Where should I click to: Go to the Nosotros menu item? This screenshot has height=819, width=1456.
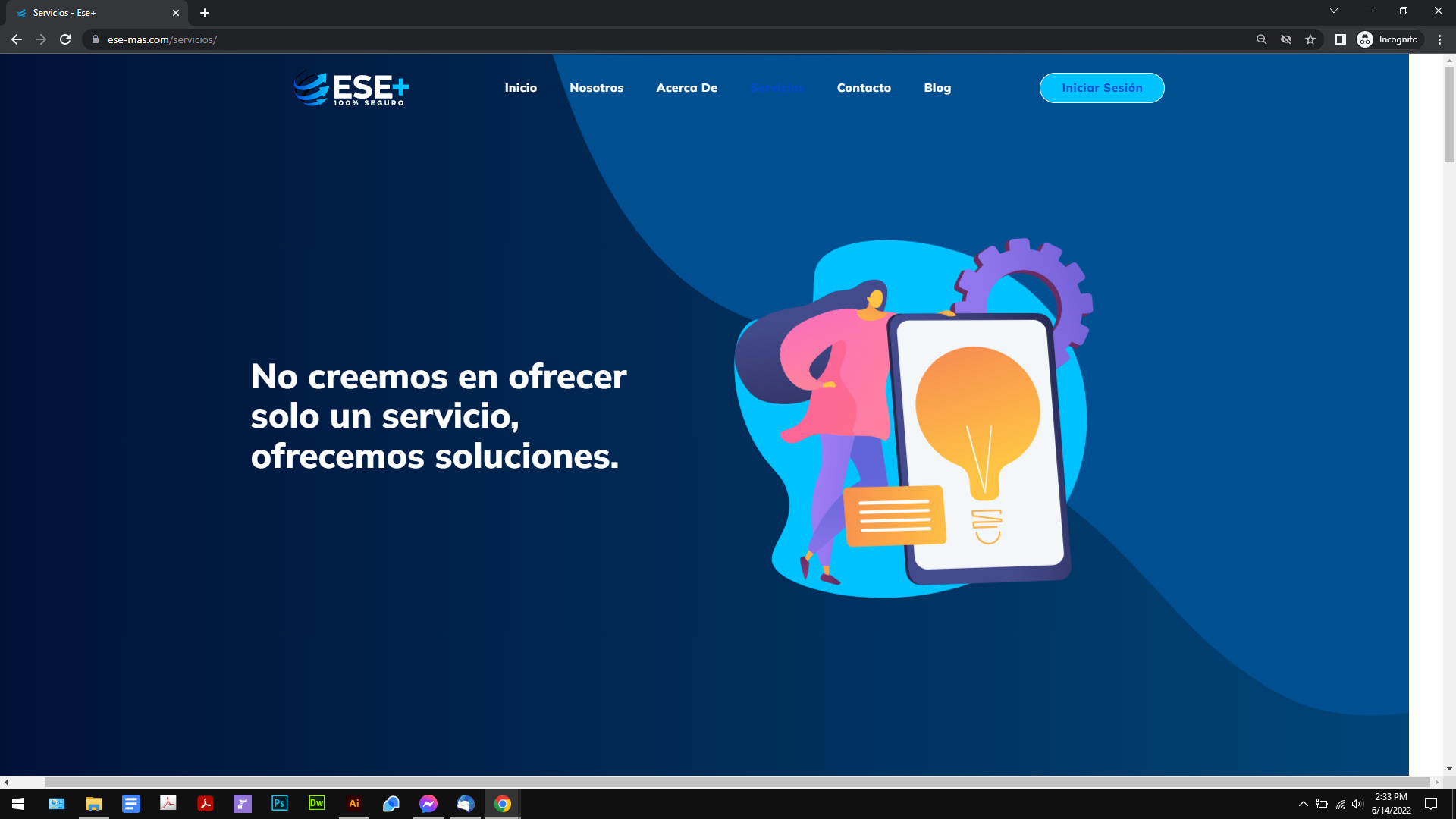pyautogui.click(x=596, y=88)
